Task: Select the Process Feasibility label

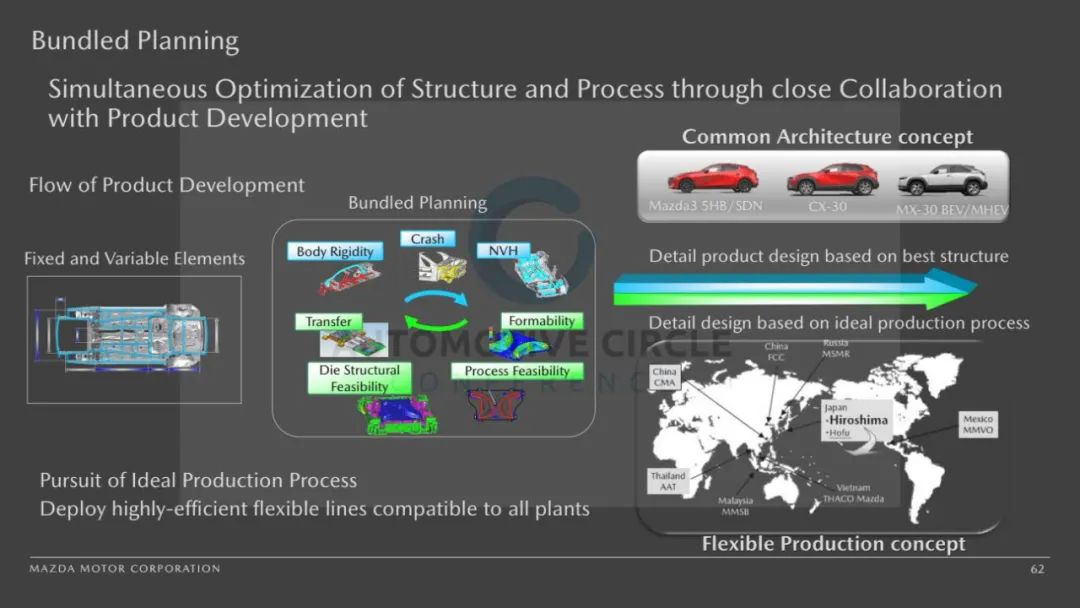Action: click(517, 371)
